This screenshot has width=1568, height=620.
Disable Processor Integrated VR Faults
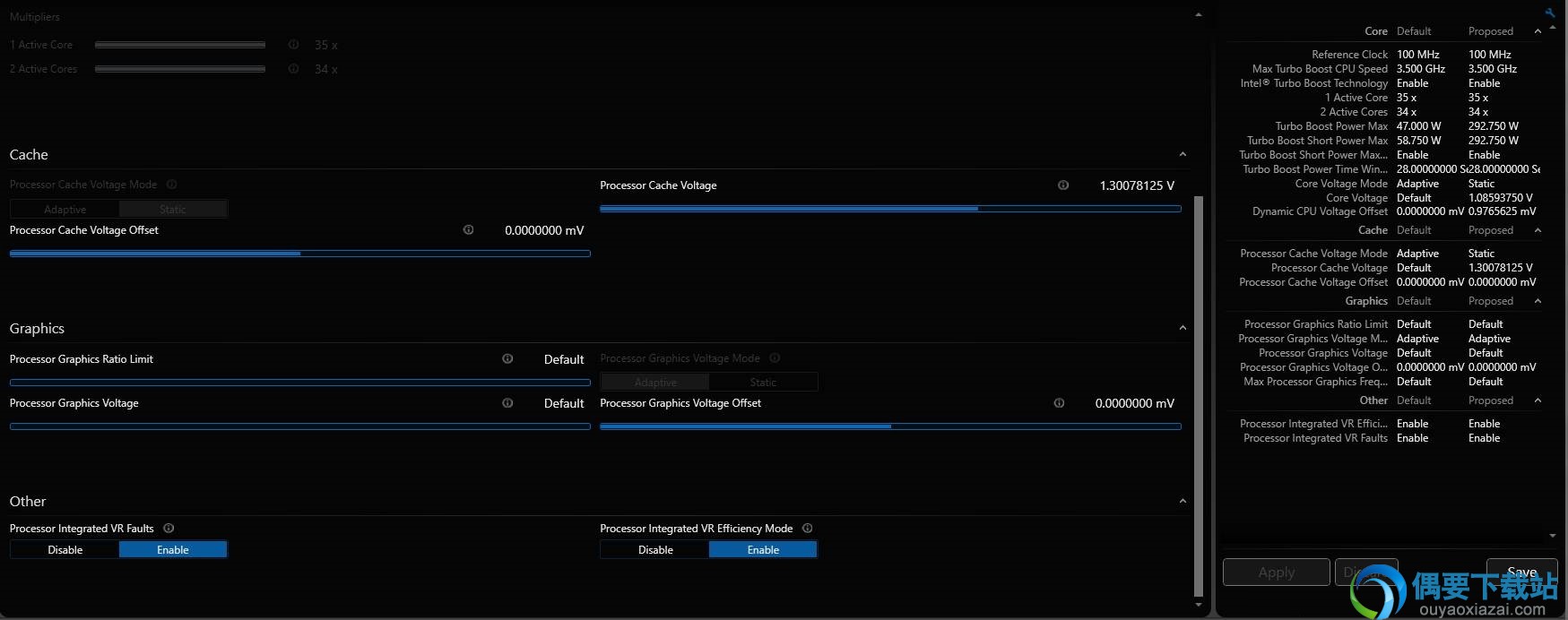[x=65, y=550]
